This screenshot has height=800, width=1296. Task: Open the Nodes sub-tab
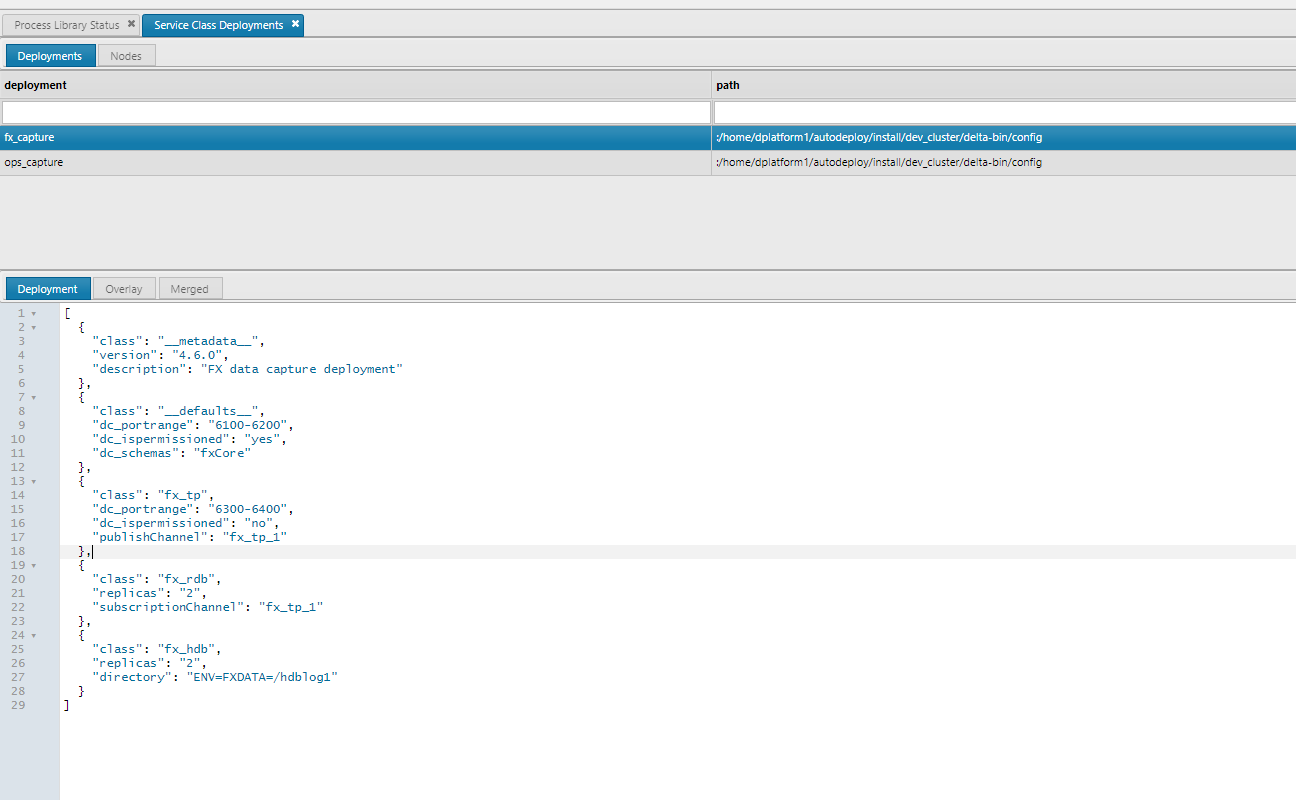(126, 56)
